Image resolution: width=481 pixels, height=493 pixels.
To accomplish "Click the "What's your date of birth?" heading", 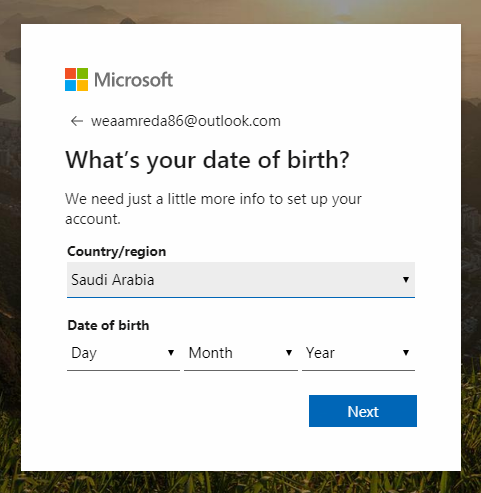I will pos(207,160).
